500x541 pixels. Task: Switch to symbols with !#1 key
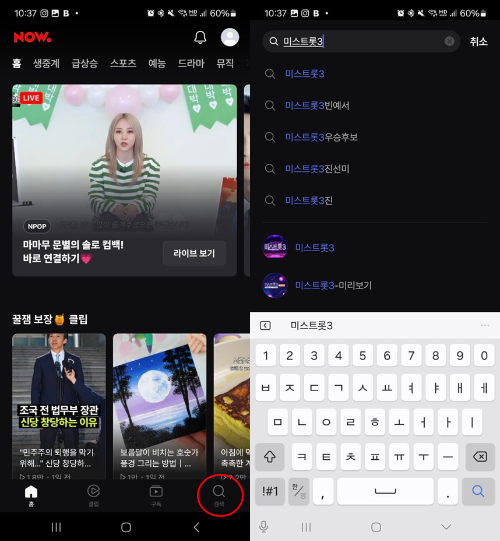pos(270,491)
